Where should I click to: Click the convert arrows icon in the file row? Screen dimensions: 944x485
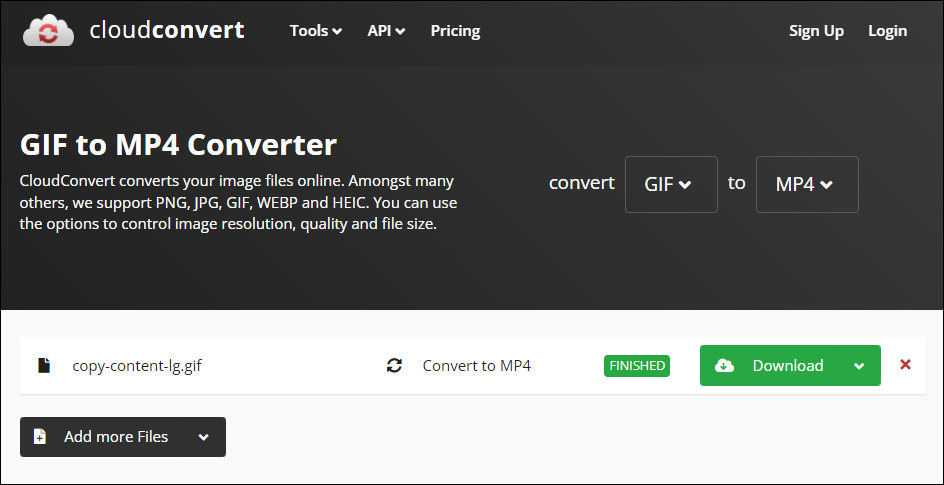pos(394,365)
